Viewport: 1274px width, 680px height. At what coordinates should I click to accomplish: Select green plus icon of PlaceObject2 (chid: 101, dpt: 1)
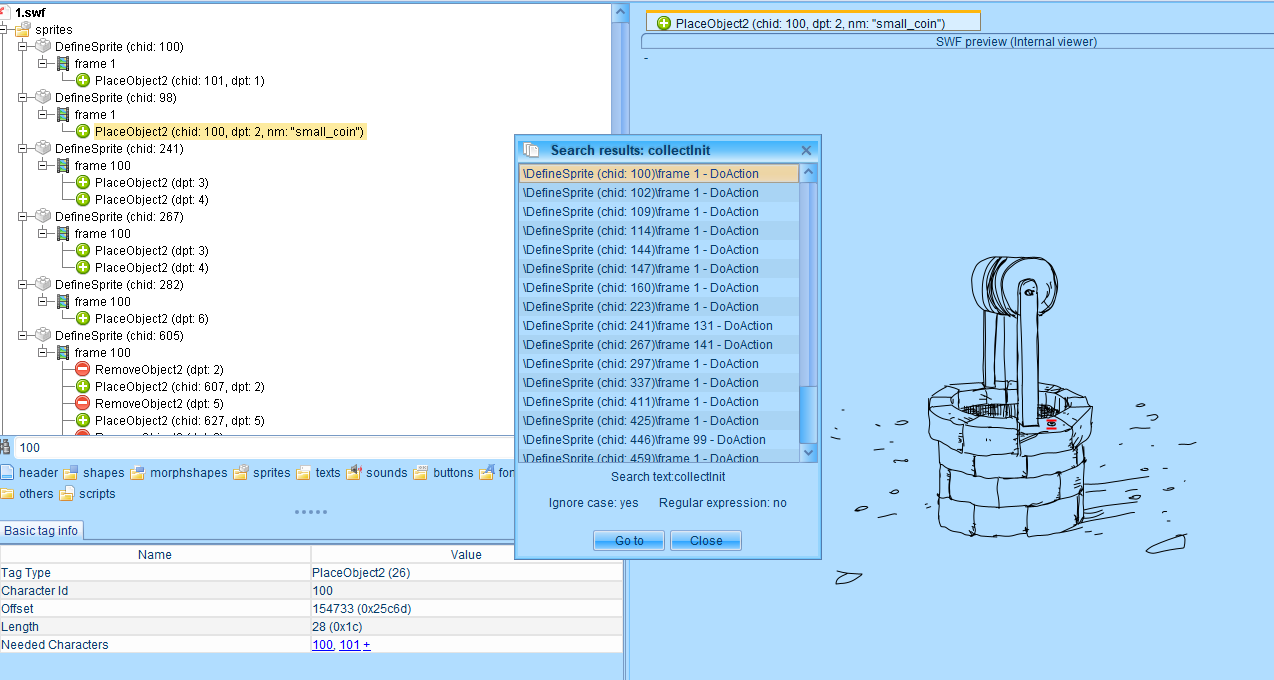pyautogui.click(x=83, y=80)
